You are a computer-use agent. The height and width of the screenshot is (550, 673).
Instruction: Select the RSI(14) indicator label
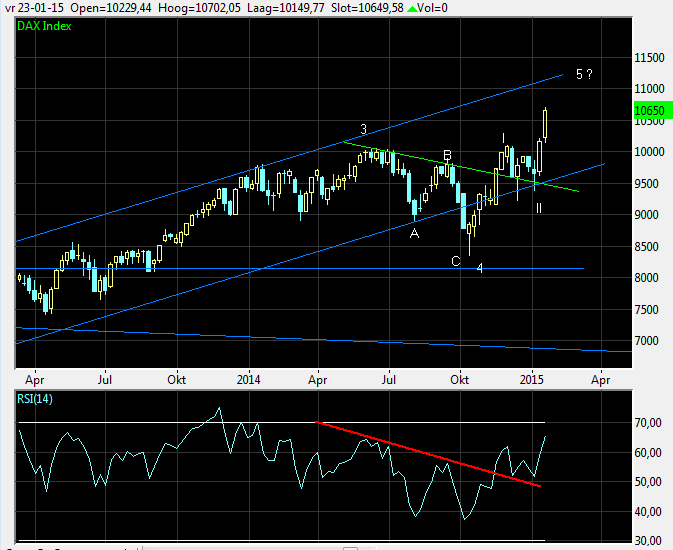click(x=37, y=400)
